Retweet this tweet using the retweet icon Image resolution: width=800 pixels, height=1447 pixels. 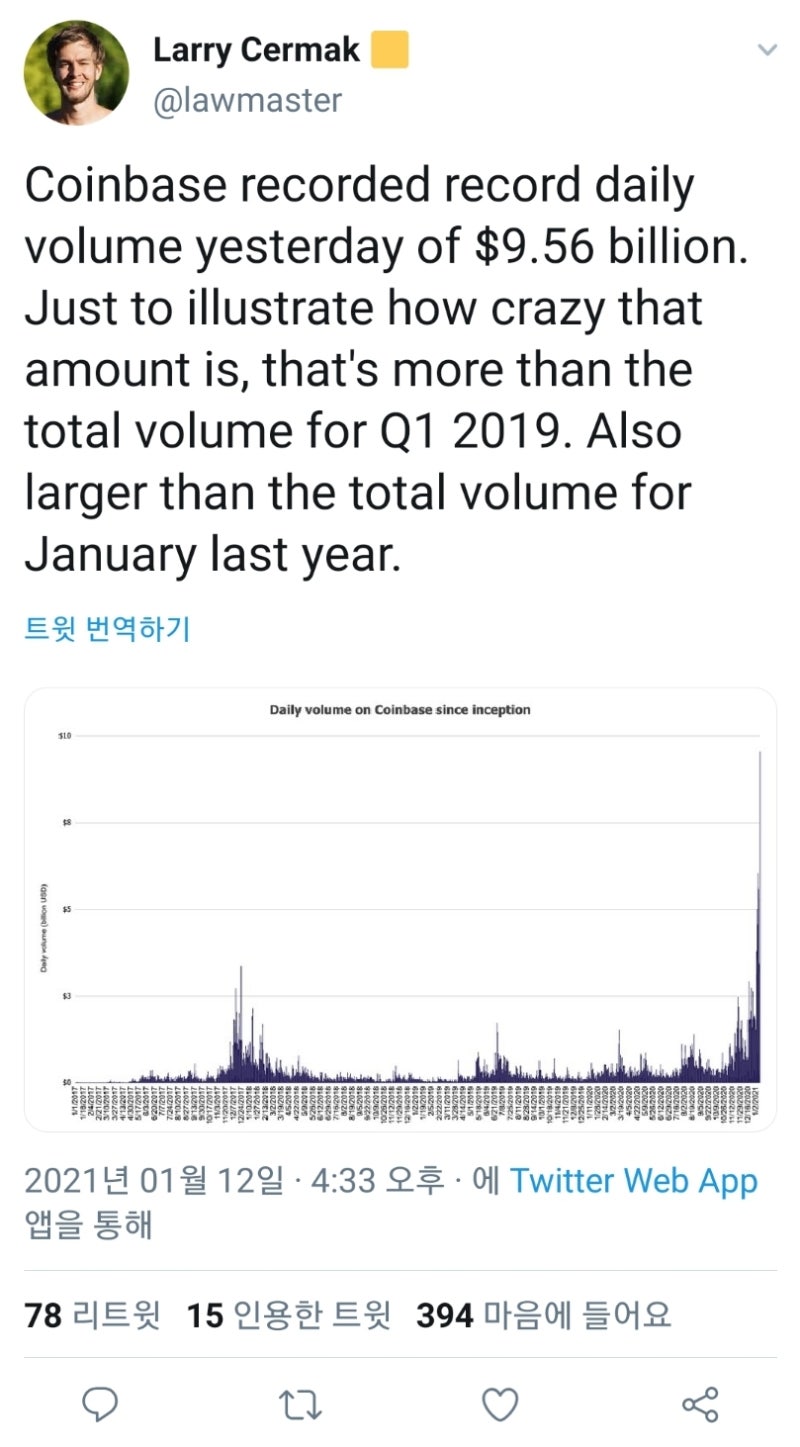pos(299,1404)
